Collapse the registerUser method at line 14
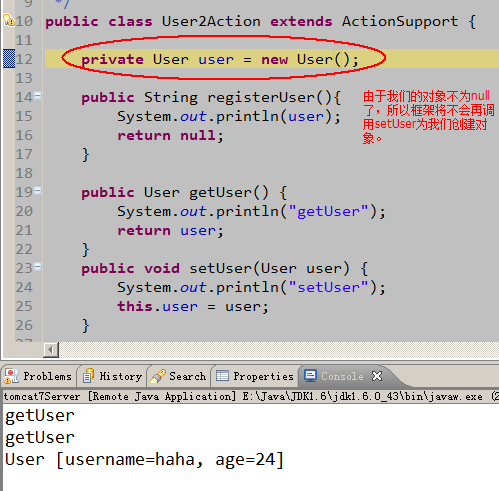This screenshot has height=491, width=499. tap(38, 96)
